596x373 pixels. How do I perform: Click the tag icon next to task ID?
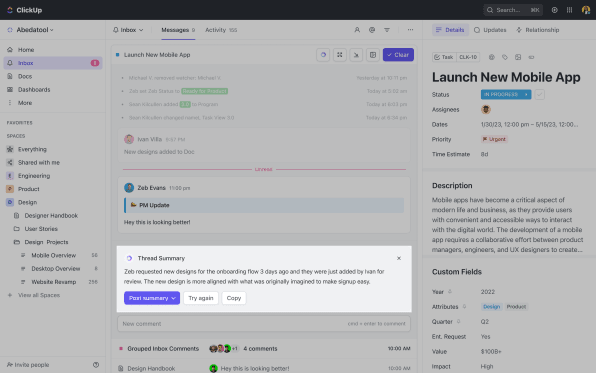(x=505, y=57)
